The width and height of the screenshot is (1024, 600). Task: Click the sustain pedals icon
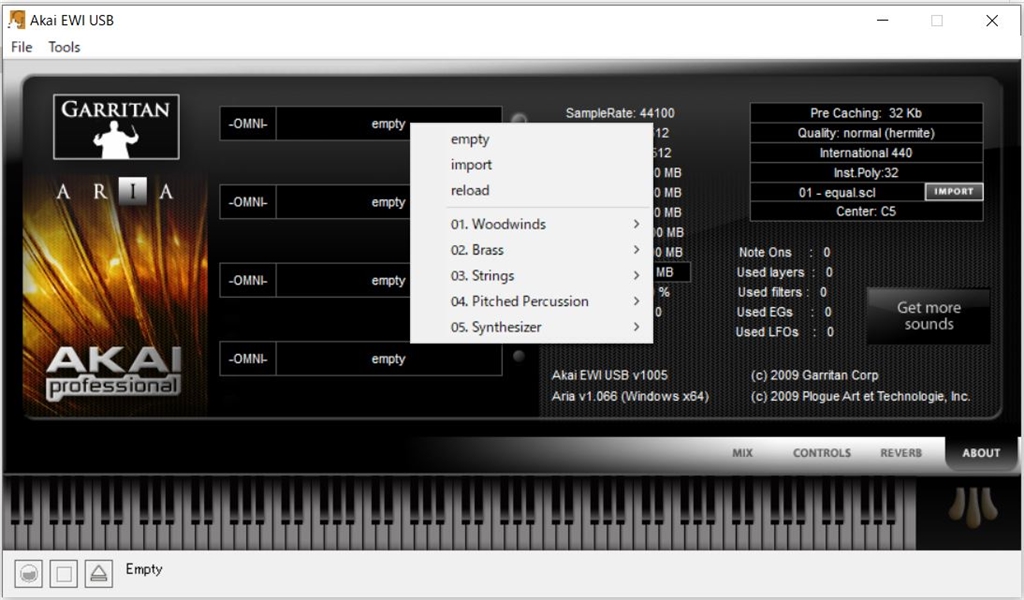coord(971,507)
